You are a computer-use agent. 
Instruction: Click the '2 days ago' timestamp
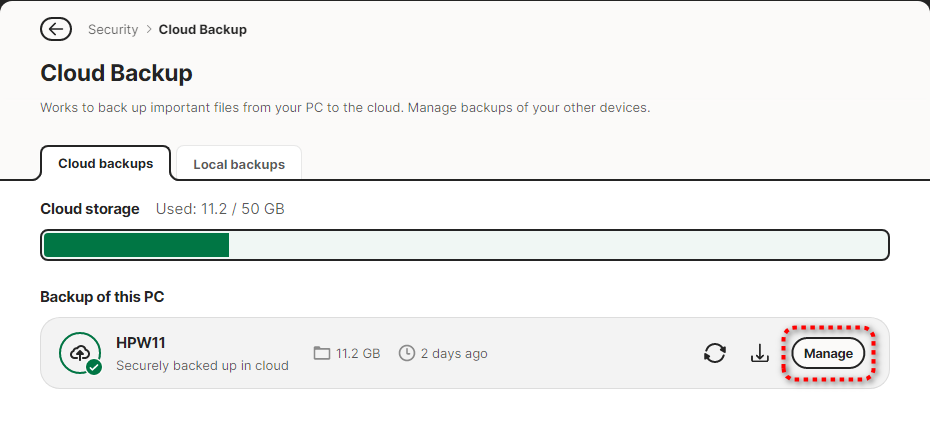coord(454,353)
